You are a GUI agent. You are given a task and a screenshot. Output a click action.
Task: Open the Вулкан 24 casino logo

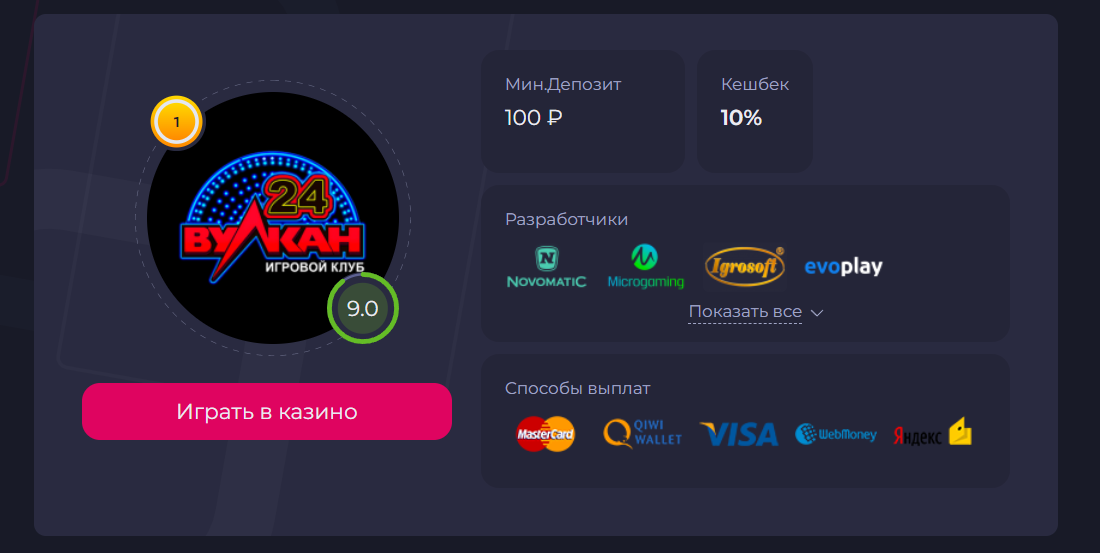(x=273, y=218)
